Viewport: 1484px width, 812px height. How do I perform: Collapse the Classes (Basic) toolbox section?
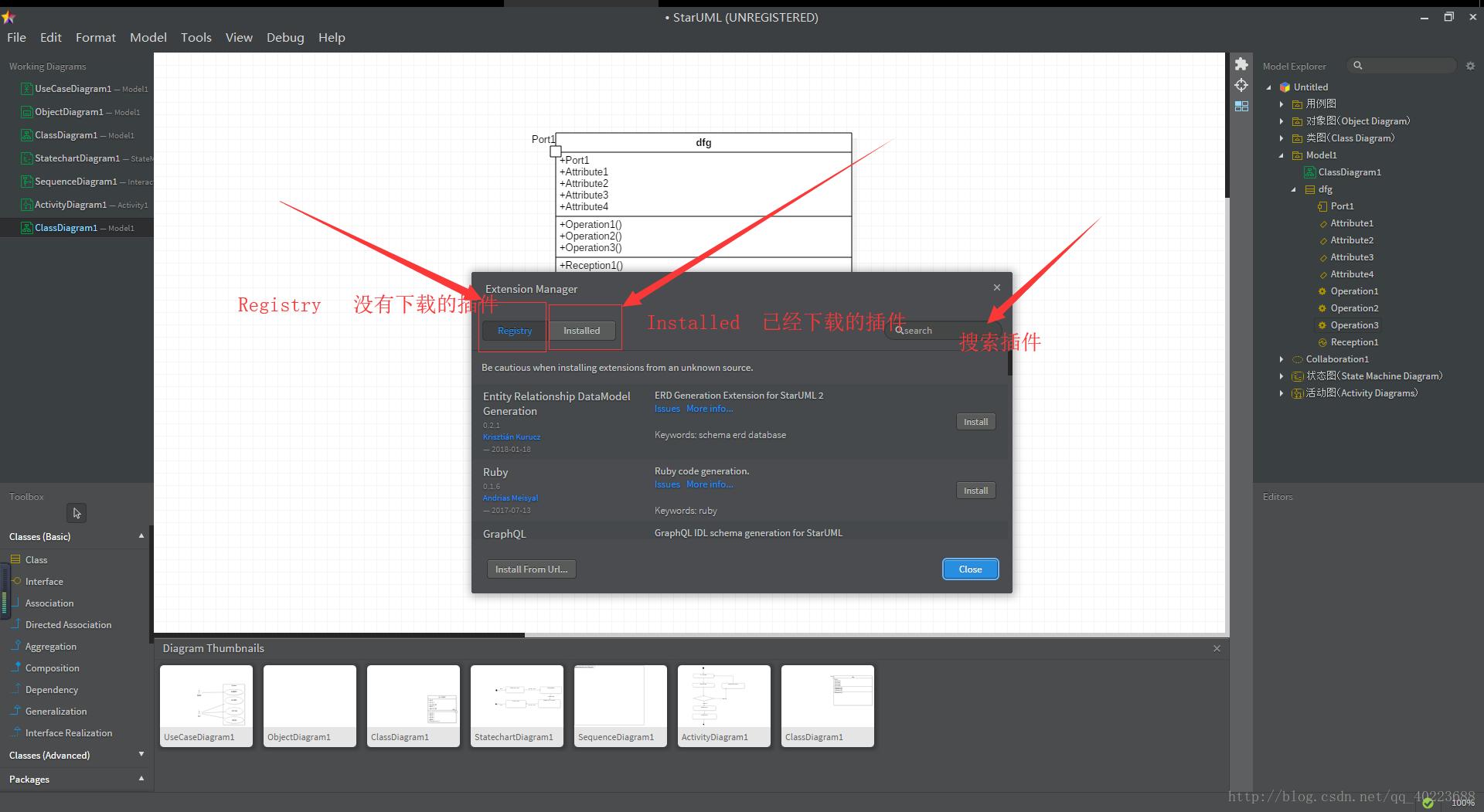pos(141,535)
